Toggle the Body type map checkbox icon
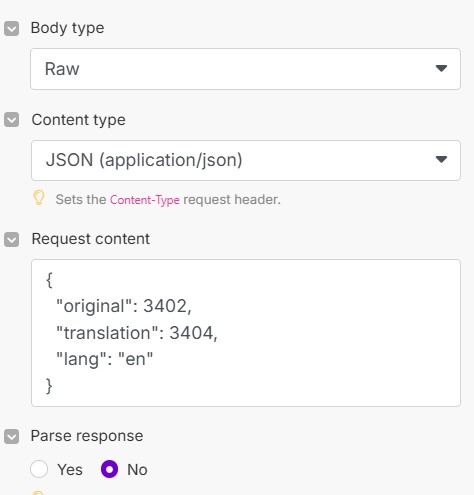 click(11, 29)
